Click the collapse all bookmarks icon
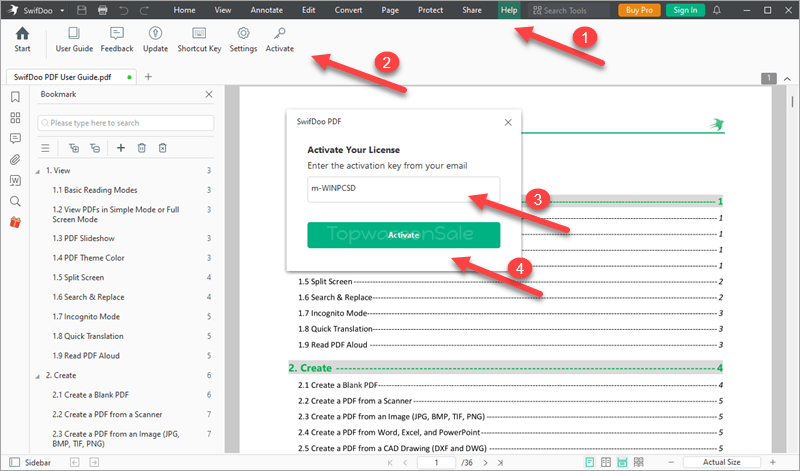 [x=95, y=148]
